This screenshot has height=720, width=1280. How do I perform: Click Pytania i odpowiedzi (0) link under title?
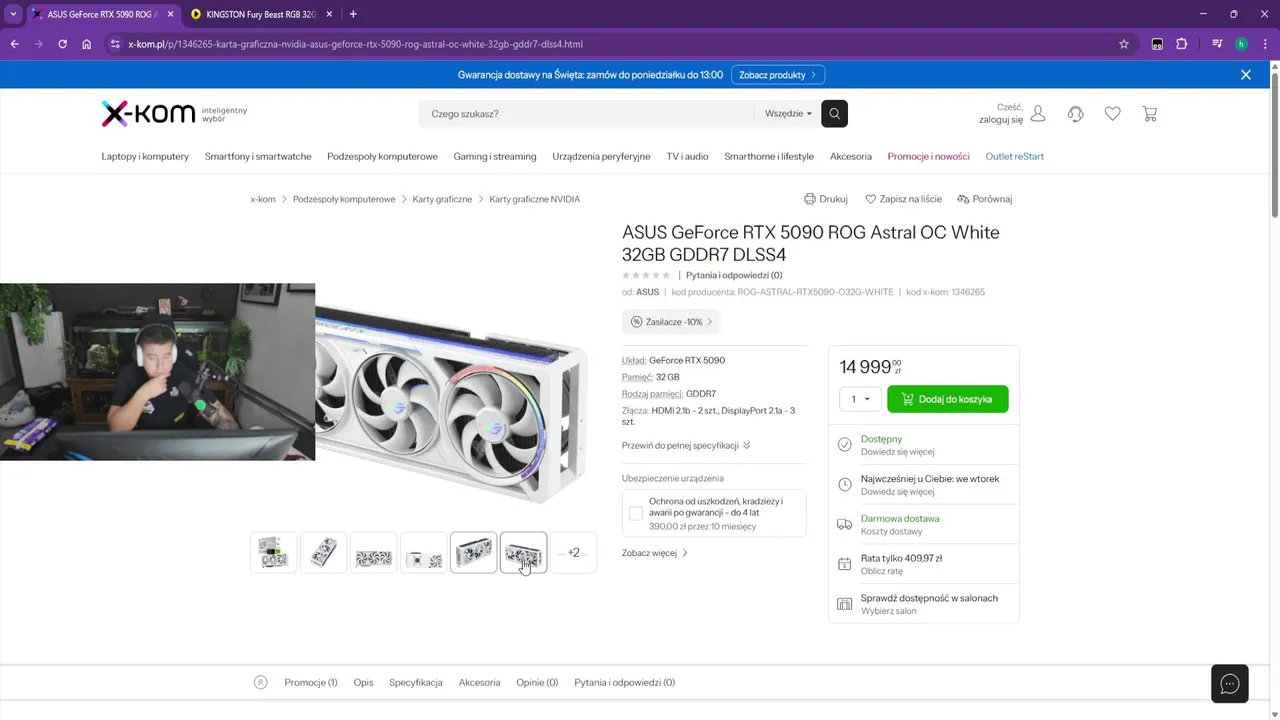coord(734,275)
